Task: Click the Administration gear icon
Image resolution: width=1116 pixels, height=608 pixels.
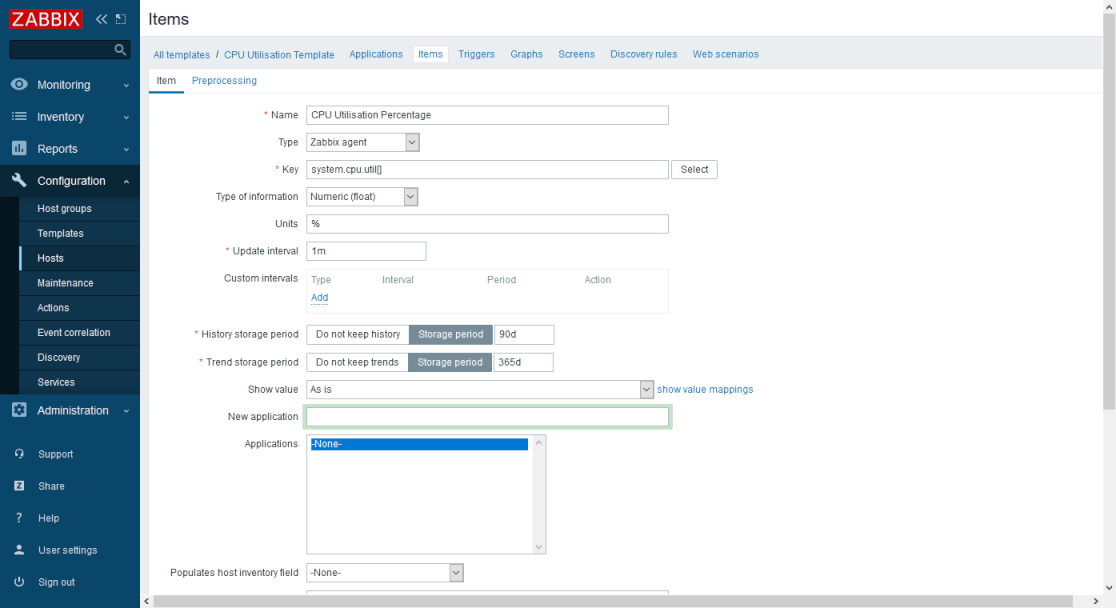Action: click(x=19, y=410)
